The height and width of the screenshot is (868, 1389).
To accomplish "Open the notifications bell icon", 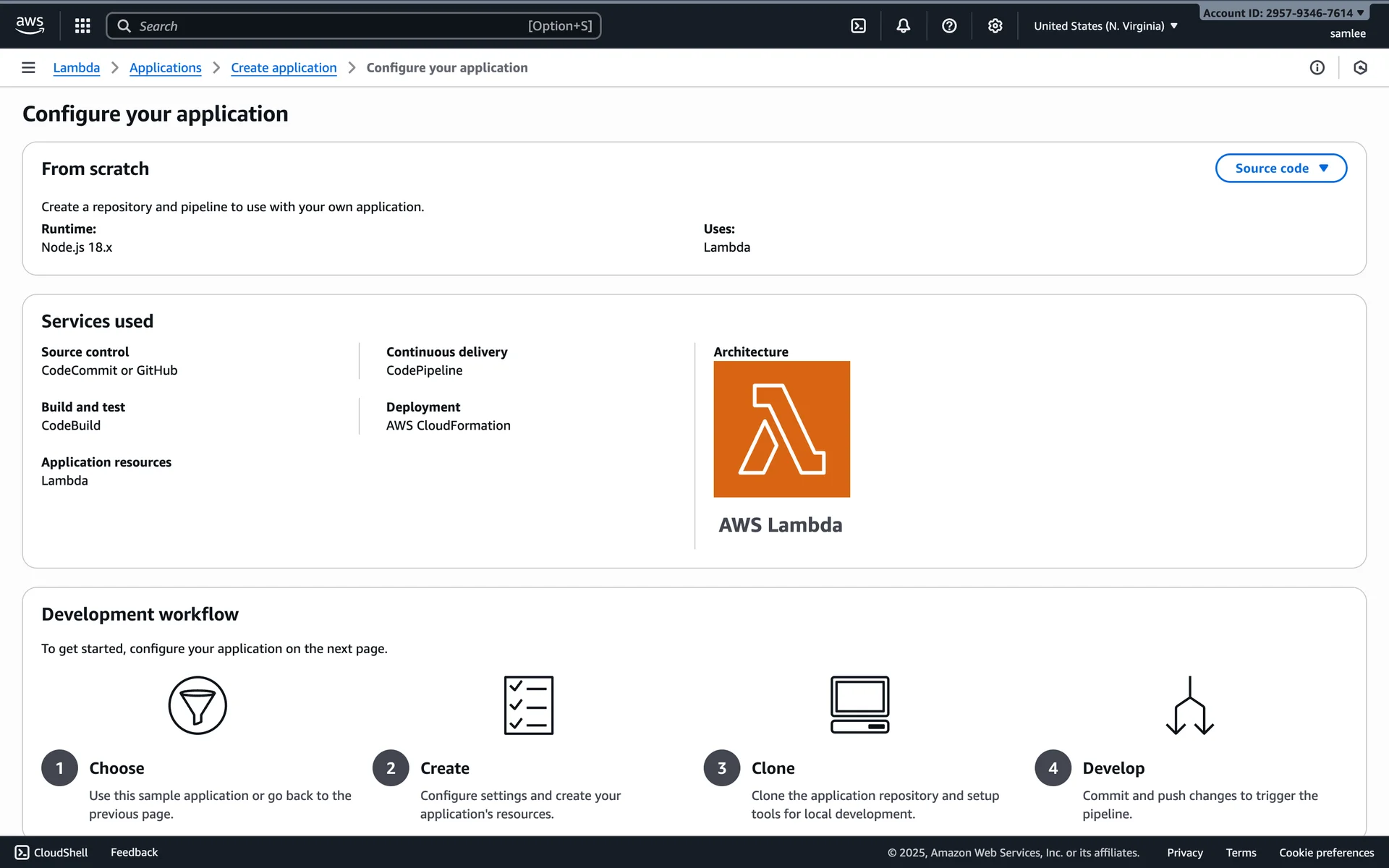I will 904,26.
